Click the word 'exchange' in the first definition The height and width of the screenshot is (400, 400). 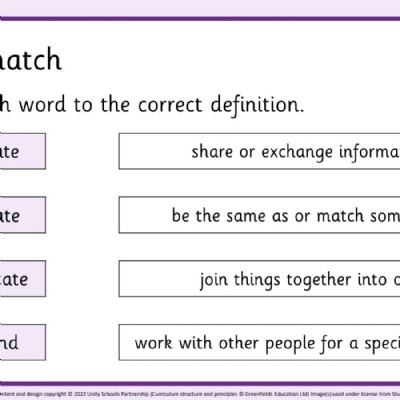click(x=297, y=152)
